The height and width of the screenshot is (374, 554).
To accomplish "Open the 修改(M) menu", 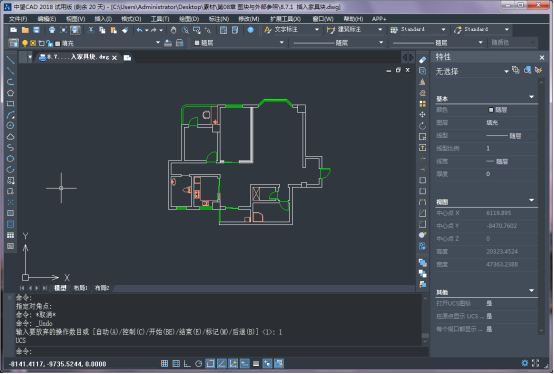I will (248, 19).
